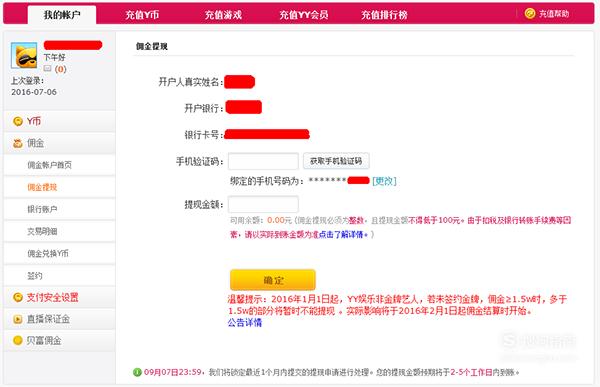Image resolution: width=600 pixels, height=387 pixels.
Task: Open the 充值帮助 help link
Action: pyautogui.click(x=554, y=14)
